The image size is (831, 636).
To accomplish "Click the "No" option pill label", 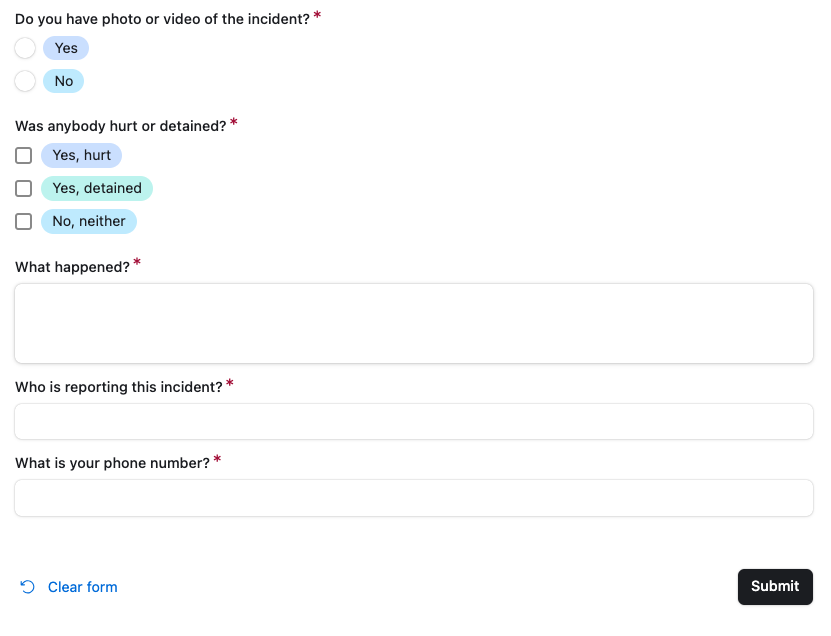I will click(64, 81).
